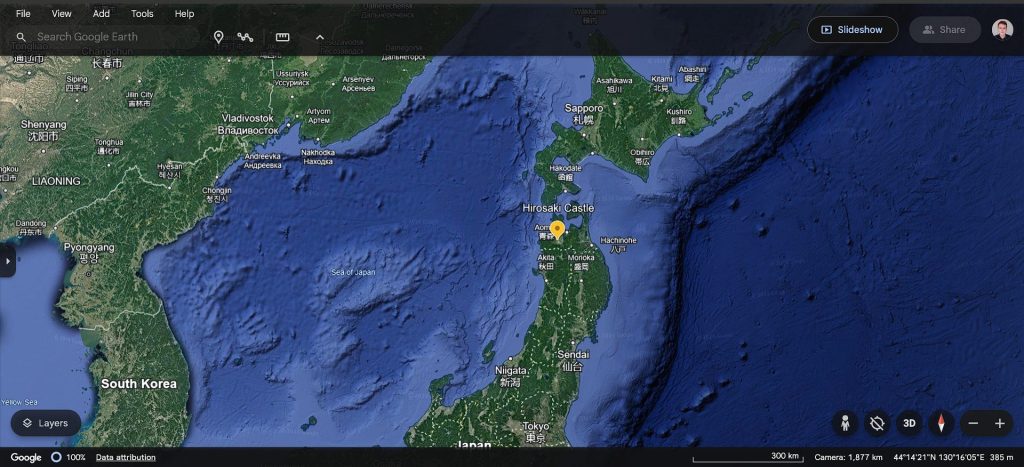The image size is (1024, 467).
Task: Open the Tools menu
Action: tap(142, 14)
